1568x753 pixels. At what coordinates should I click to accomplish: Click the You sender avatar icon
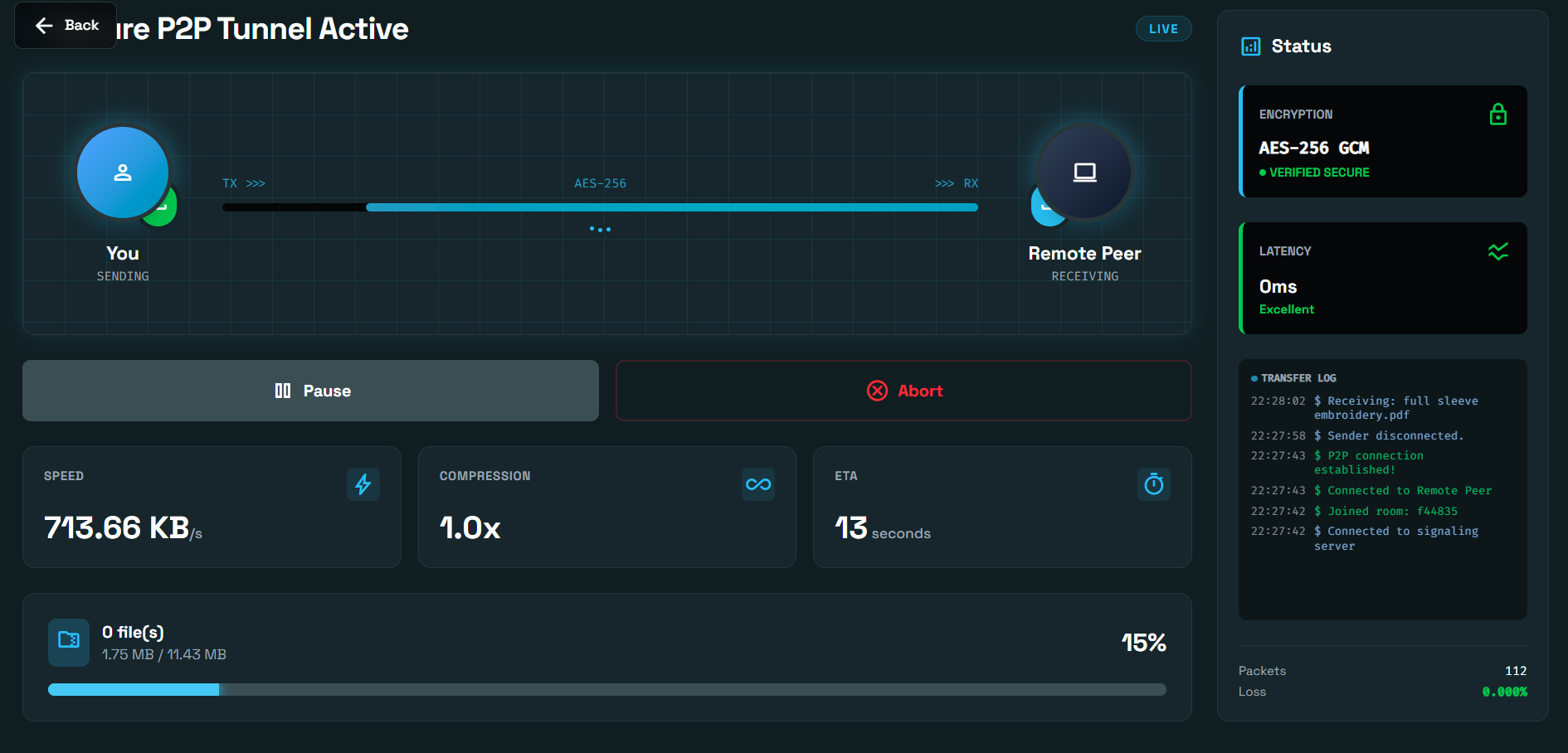tap(123, 172)
